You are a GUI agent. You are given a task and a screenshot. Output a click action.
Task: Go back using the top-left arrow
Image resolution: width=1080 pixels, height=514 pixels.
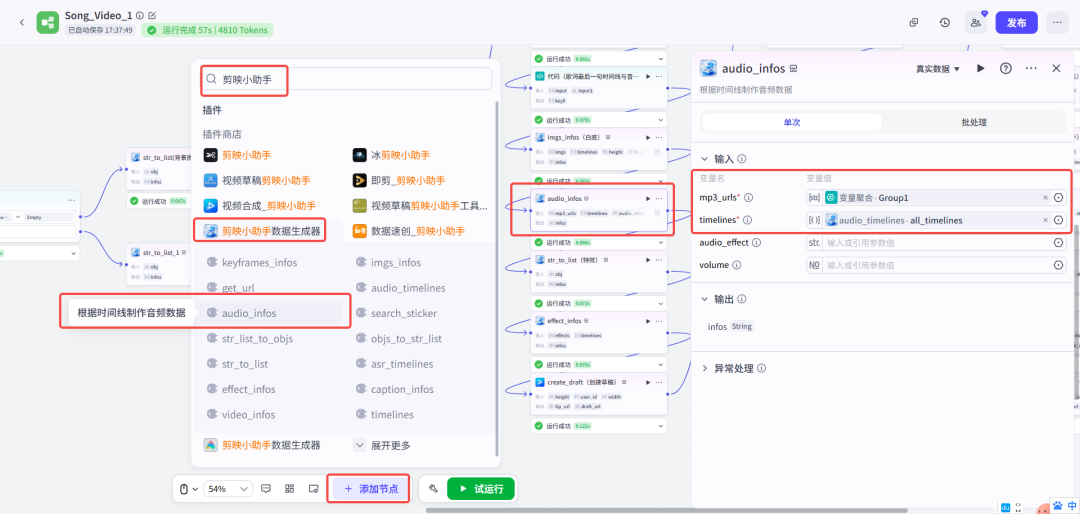click(x=21, y=23)
